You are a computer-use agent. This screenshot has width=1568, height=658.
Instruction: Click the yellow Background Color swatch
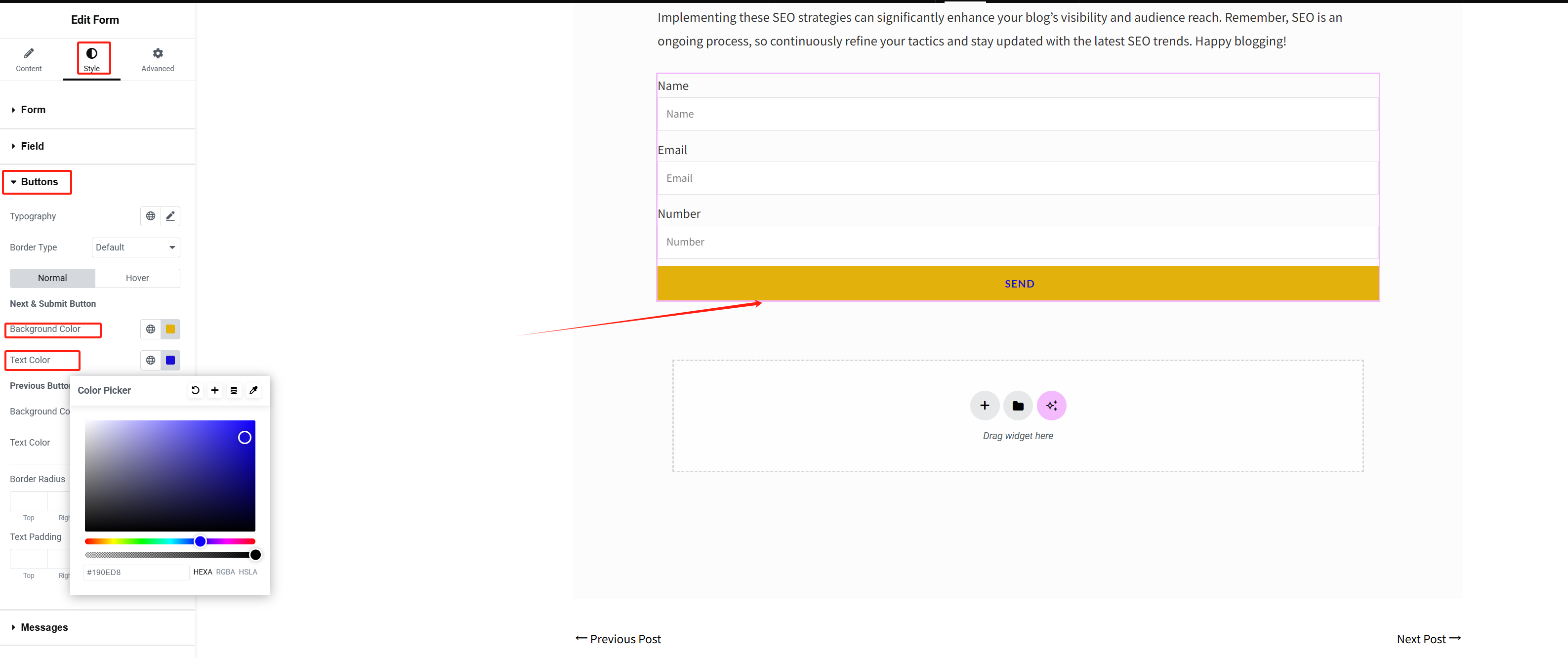click(x=170, y=329)
